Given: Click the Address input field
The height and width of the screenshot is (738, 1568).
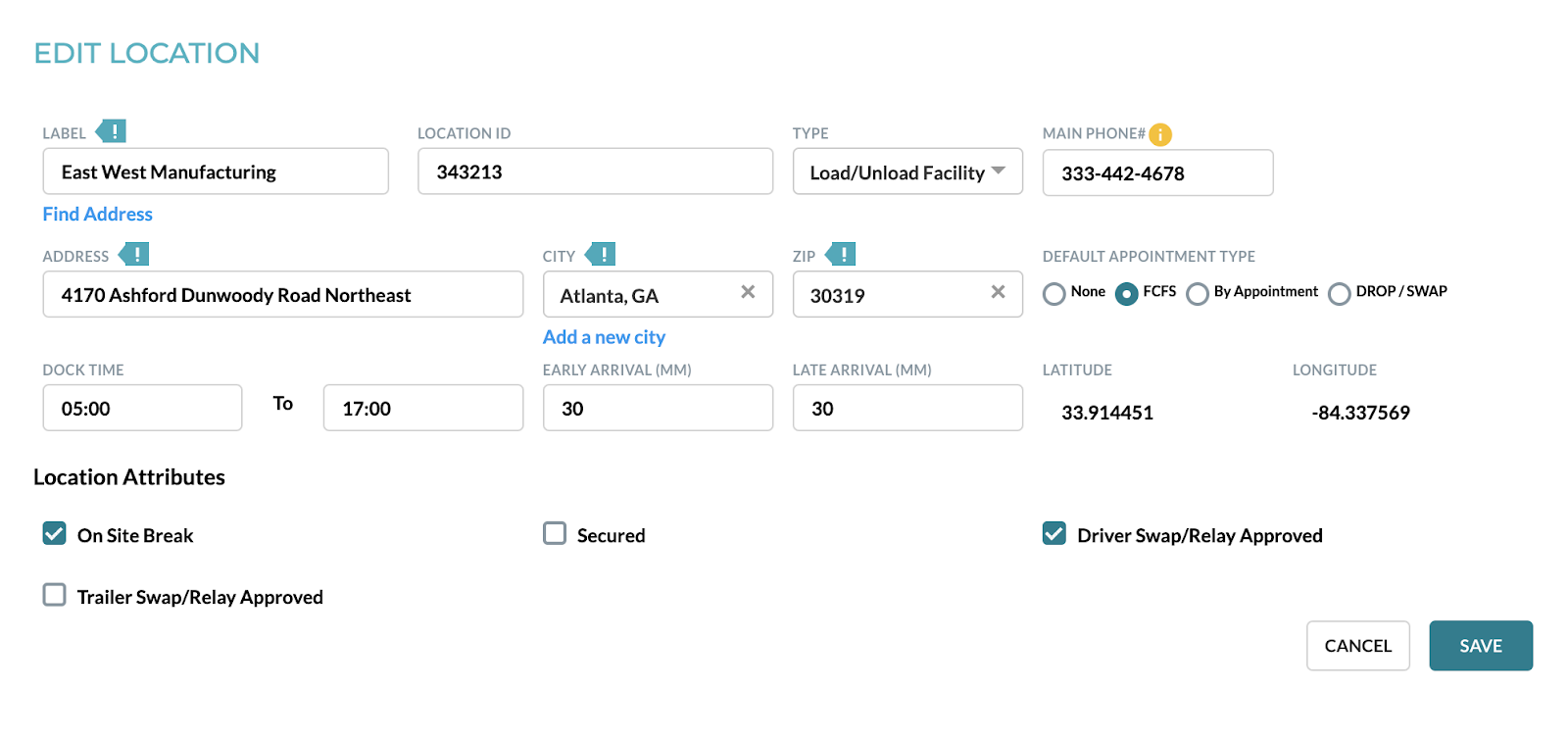Looking at the screenshot, I should 283,294.
